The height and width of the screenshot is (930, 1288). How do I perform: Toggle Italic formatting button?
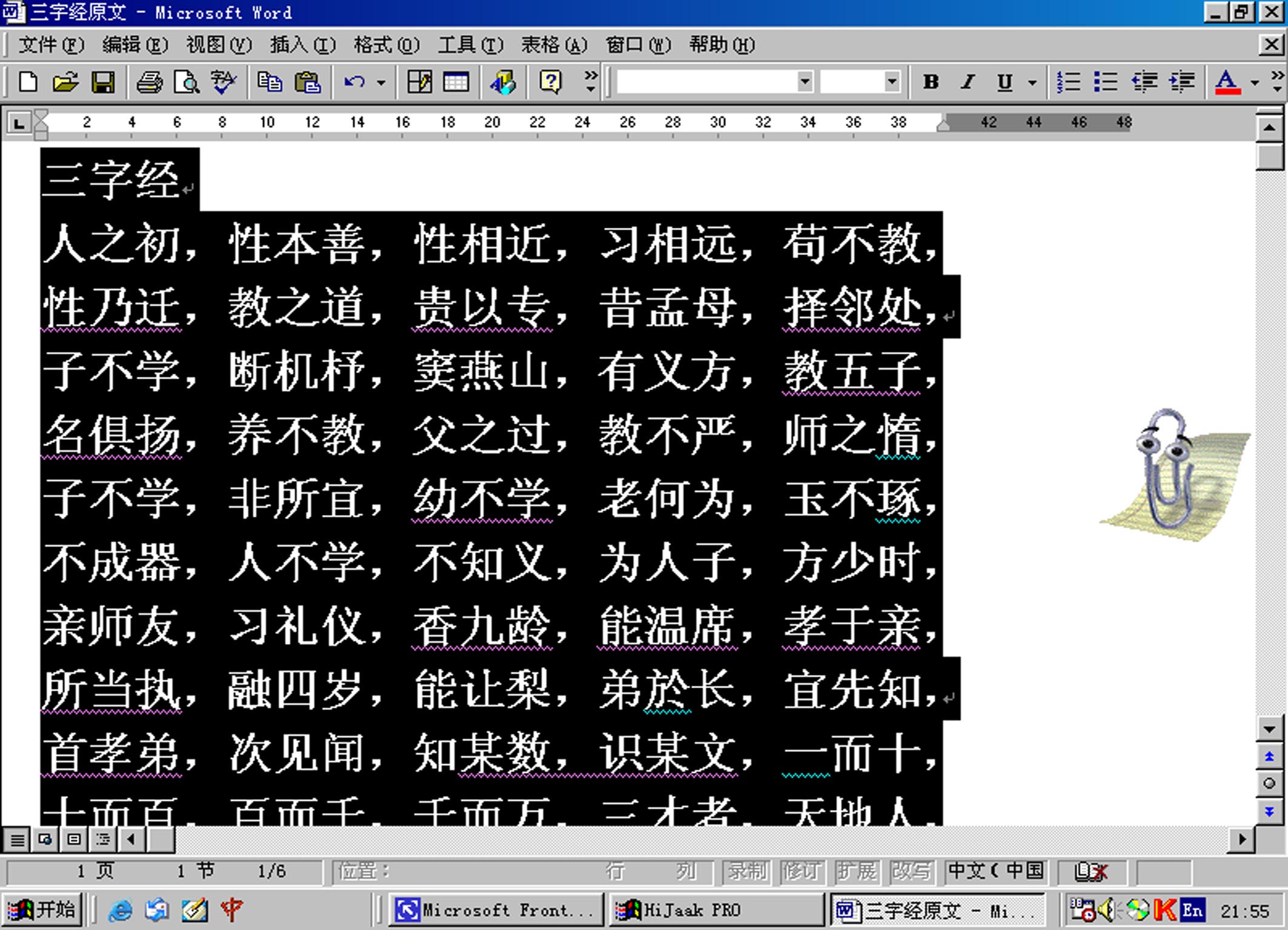point(968,82)
